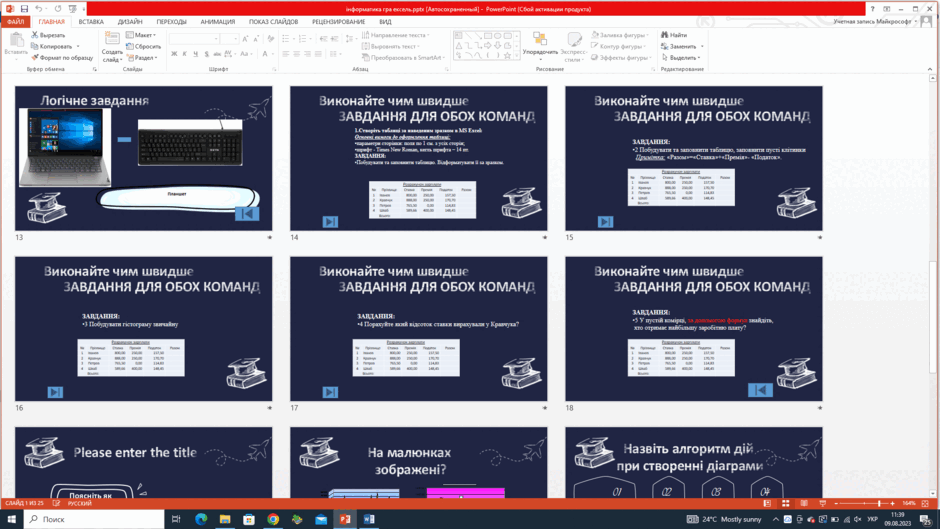This screenshot has height=529, width=940.
Task: Toggle underline Ч formatting
Action: click(195, 54)
